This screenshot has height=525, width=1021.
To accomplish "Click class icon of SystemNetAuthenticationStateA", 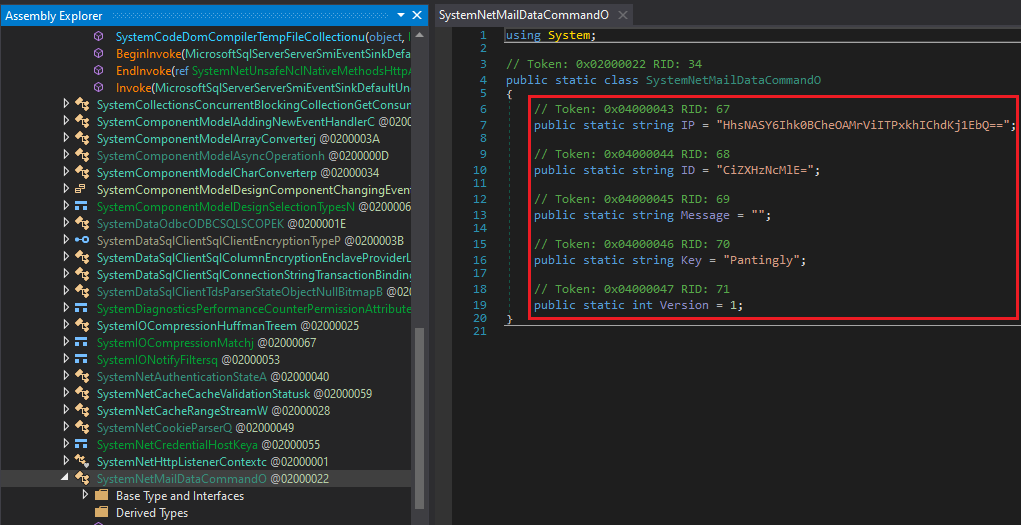I will [82, 375].
